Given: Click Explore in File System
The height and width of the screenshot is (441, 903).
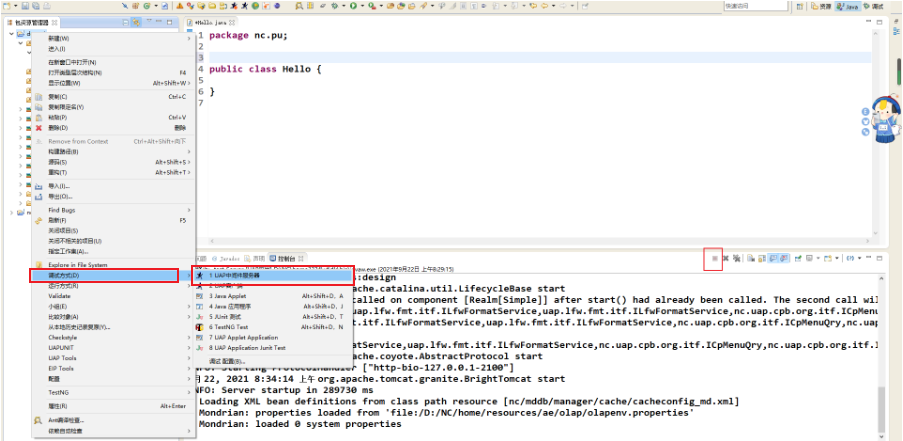Looking at the screenshot, I should click(112, 265).
